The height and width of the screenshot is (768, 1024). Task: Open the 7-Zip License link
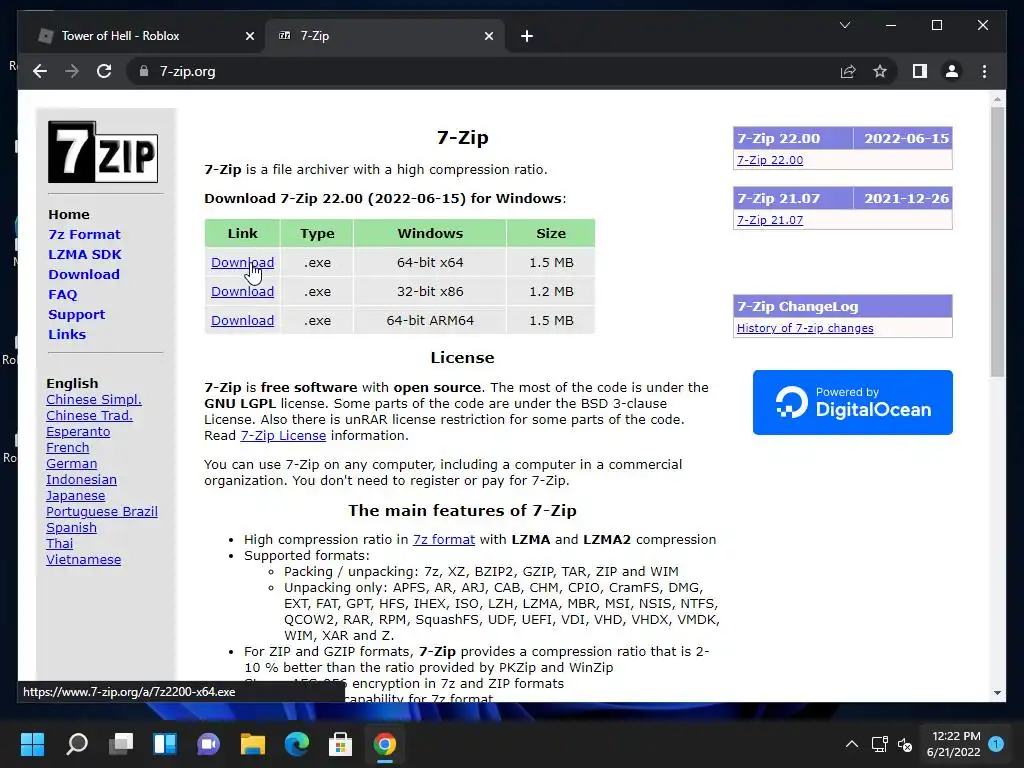point(283,436)
